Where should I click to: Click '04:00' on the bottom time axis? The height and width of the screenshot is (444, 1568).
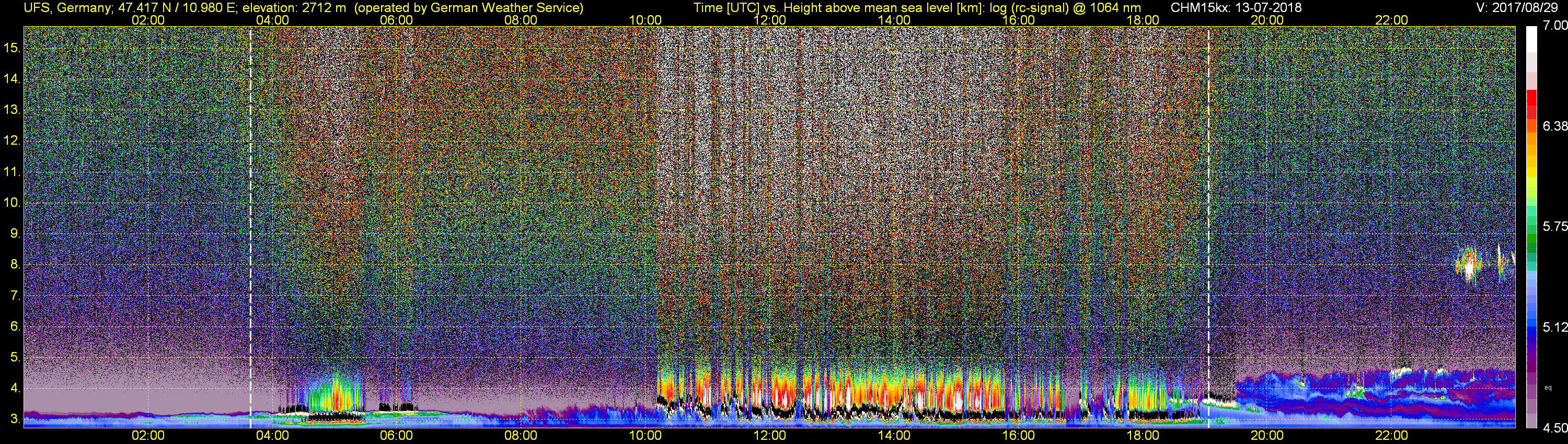click(x=272, y=436)
